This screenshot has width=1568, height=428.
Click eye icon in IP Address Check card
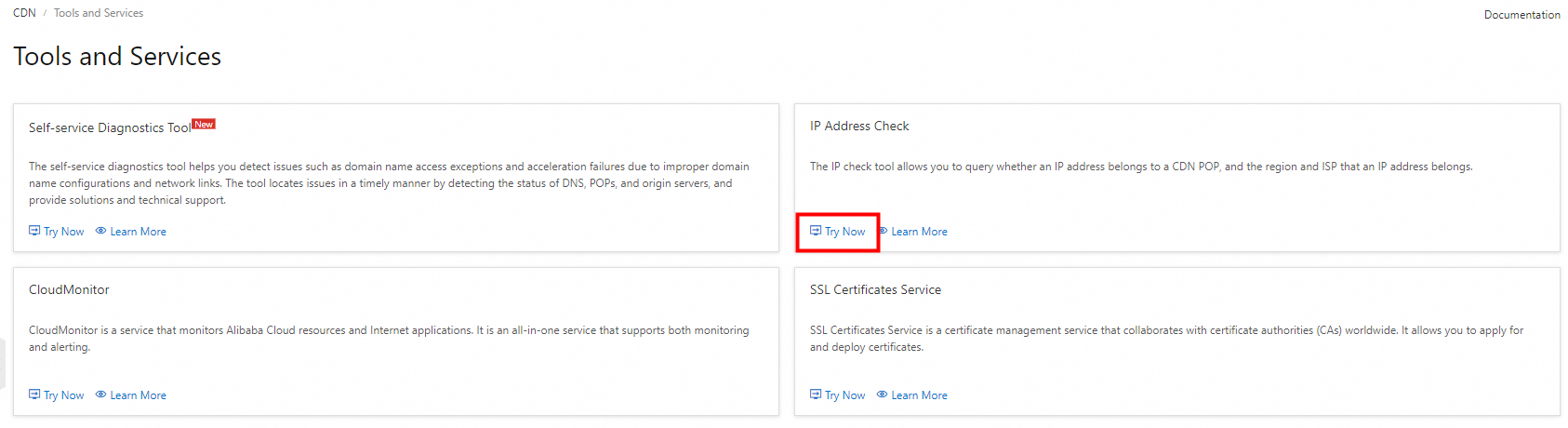click(x=883, y=231)
